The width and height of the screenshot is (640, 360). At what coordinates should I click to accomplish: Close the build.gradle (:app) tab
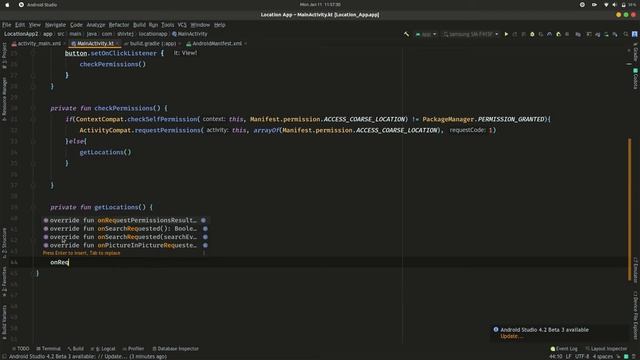[180, 44]
